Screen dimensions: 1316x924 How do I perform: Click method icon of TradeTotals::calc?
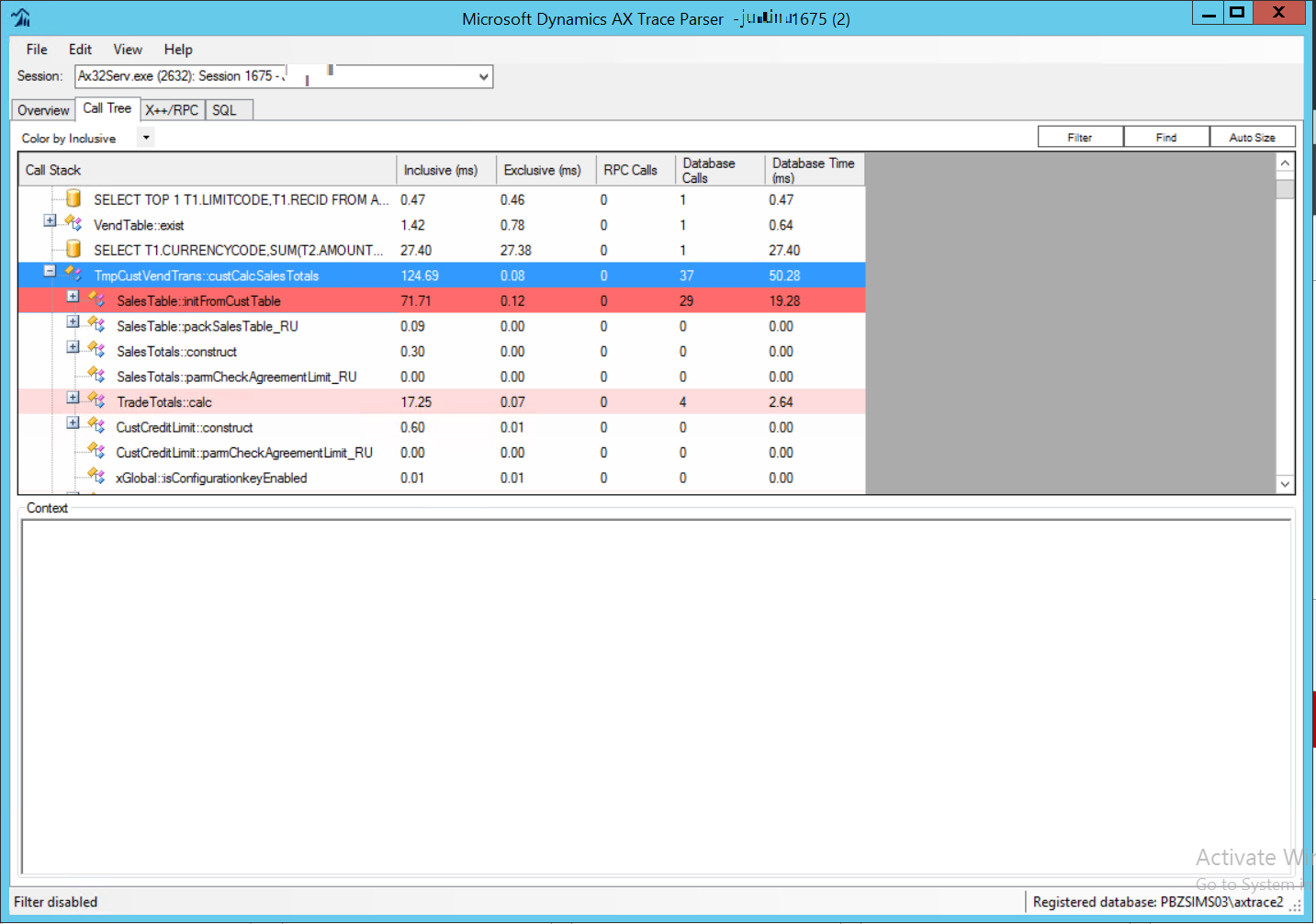(x=96, y=400)
